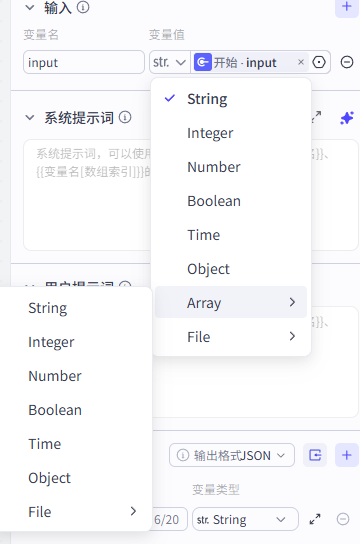360x544 pixels.
Task: Collapse the 系统提示词 section chevron
Action: (30, 118)
